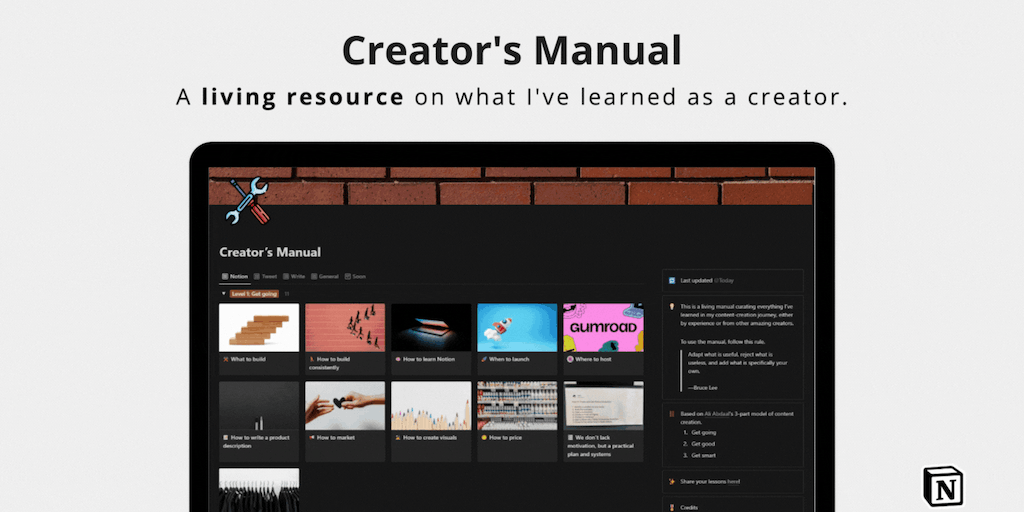Open the How to market hands thumbnail

(x=345, y=406)
